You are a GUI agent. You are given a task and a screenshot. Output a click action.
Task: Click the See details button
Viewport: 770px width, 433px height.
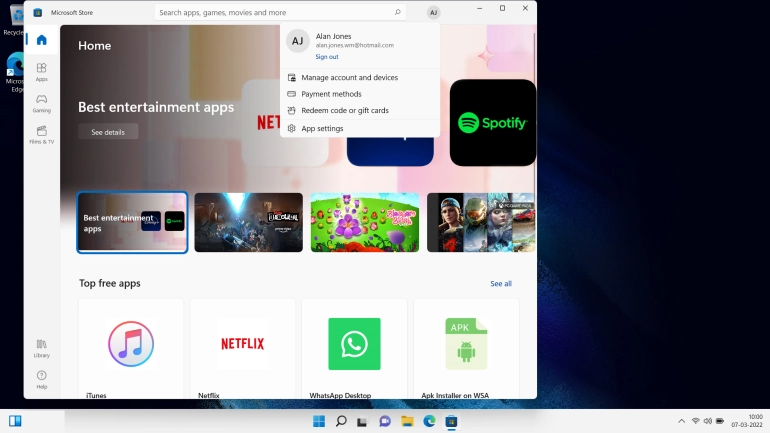click(108, 132)
